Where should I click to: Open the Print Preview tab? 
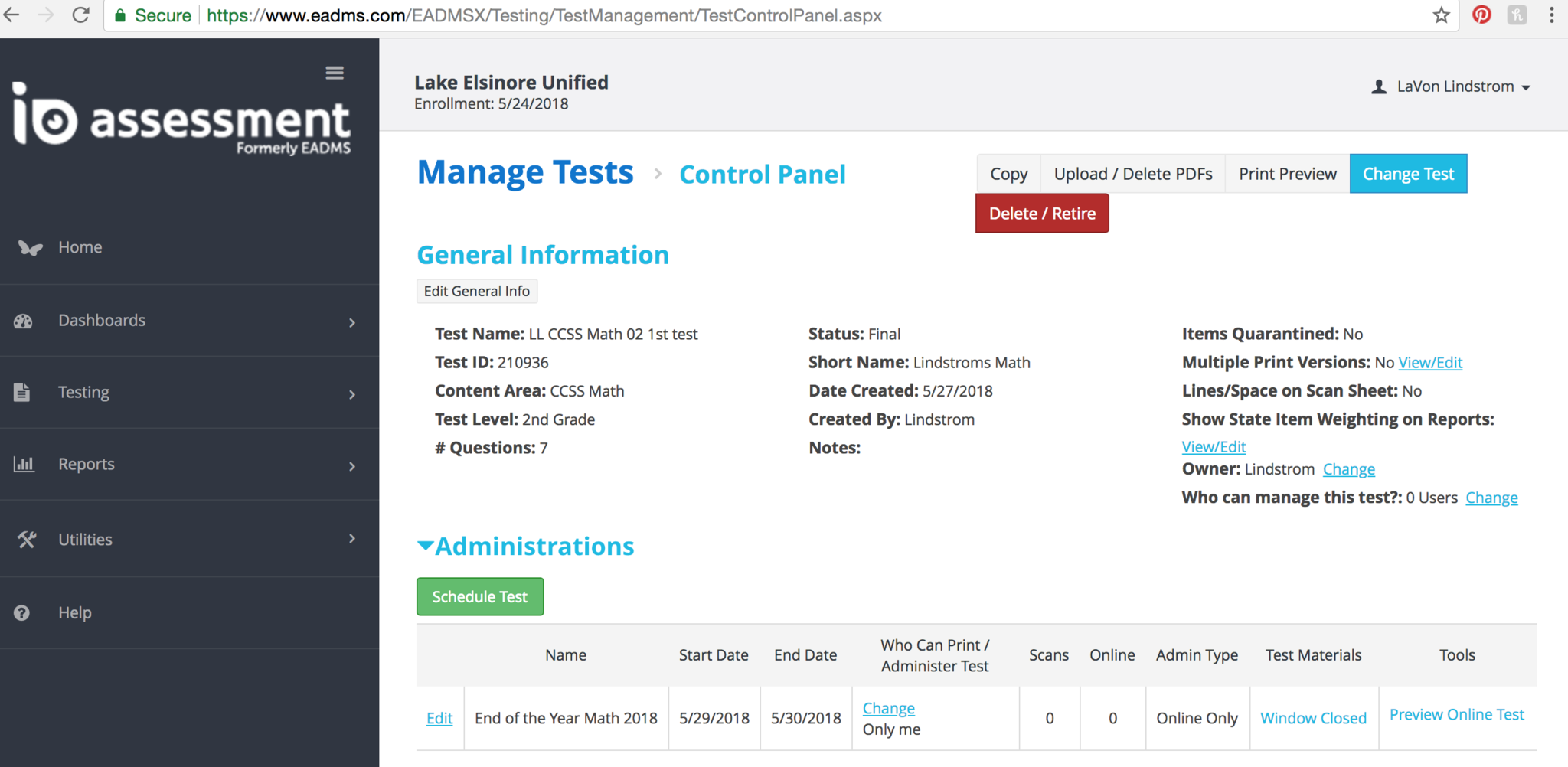click(x=1287, y=174)
